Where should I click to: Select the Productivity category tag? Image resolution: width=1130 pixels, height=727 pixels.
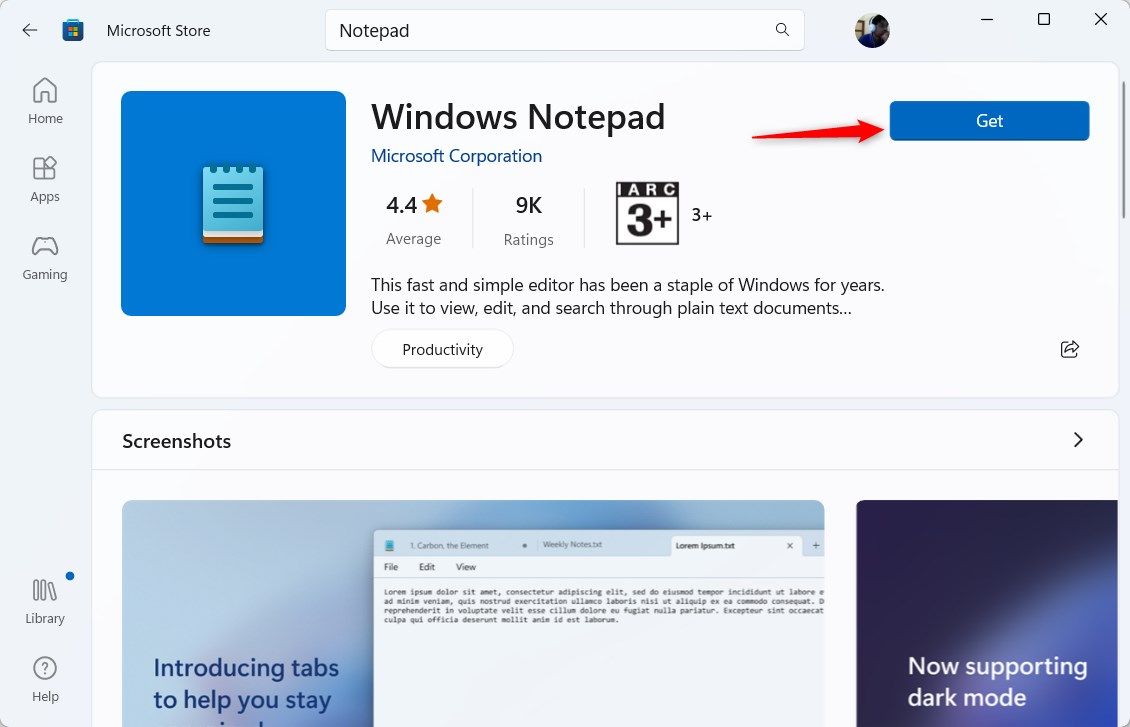tap(442, 349)
